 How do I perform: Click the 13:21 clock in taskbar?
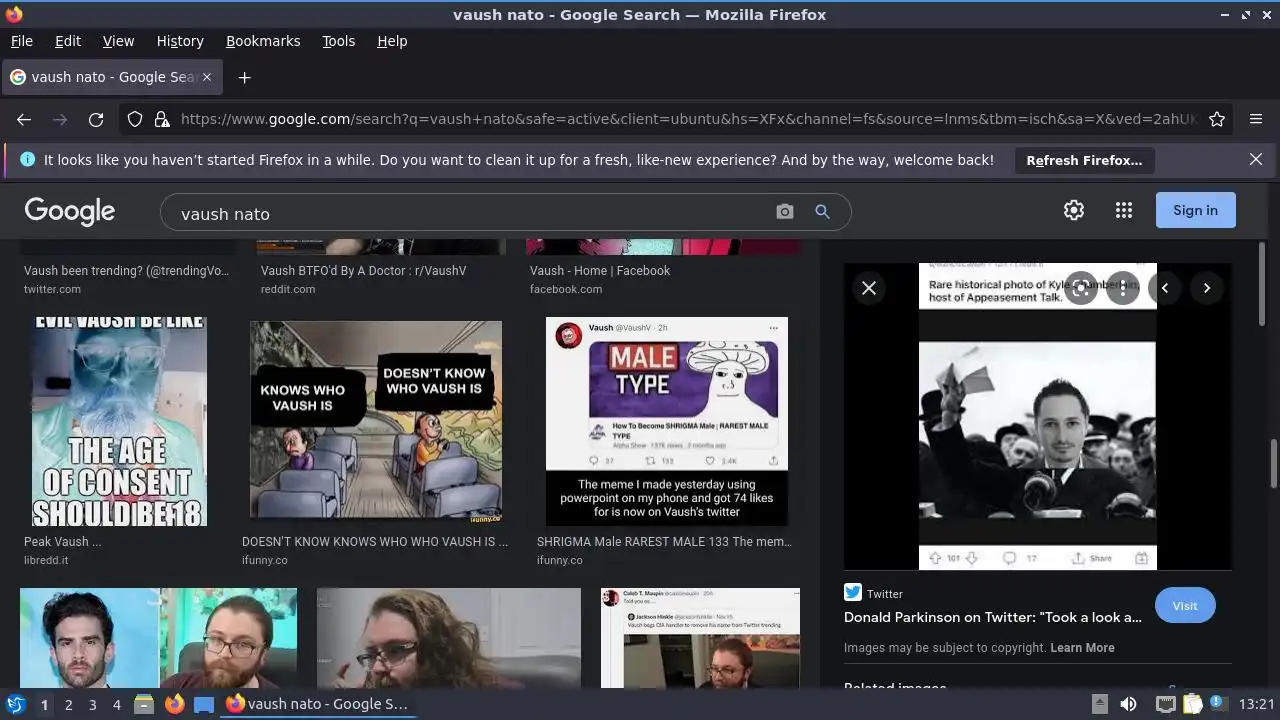[1256, 704]
